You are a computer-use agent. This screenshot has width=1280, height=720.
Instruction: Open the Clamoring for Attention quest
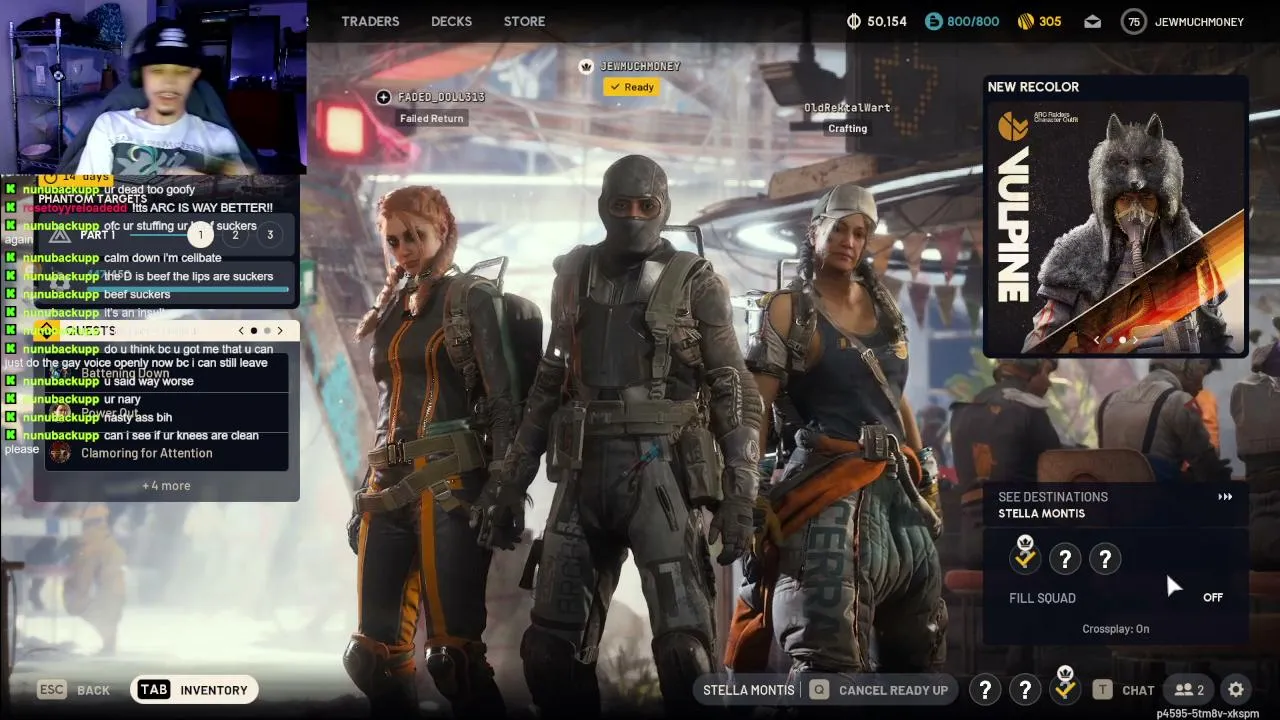166,453
